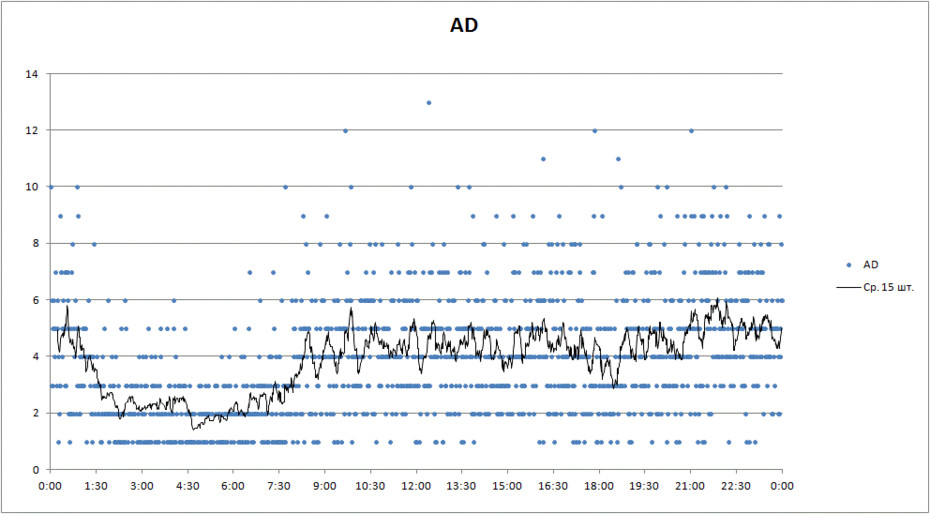Click x-axis label 21:00
930x514 pixels.
(x=690, y=486)
